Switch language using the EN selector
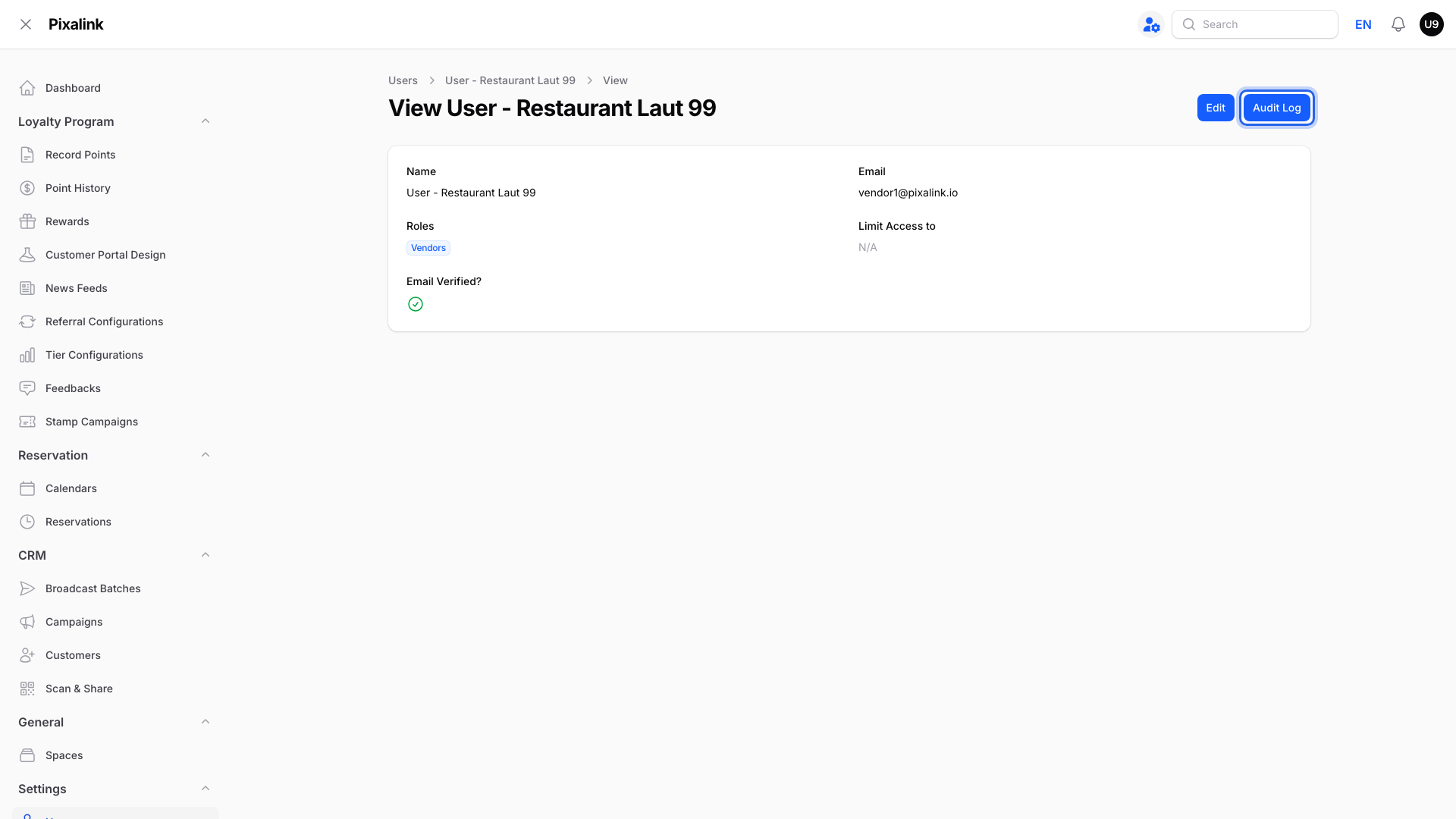The width and height of the screenshot is (1456, 819). [x=1363, y=24]
